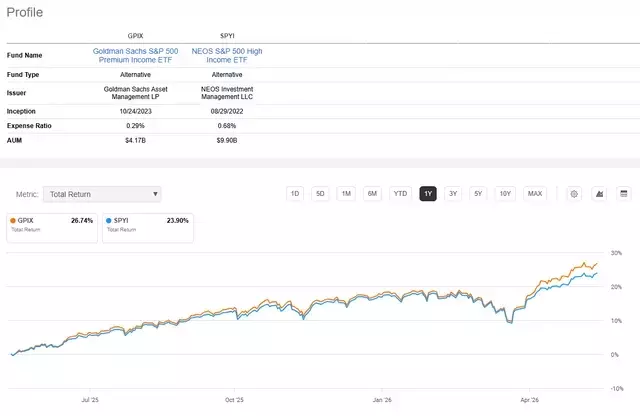Click the blue SPYI series color dot
The height and width of the screenshot is (416, 640).
pyautogui.click(x=109, y=220)
